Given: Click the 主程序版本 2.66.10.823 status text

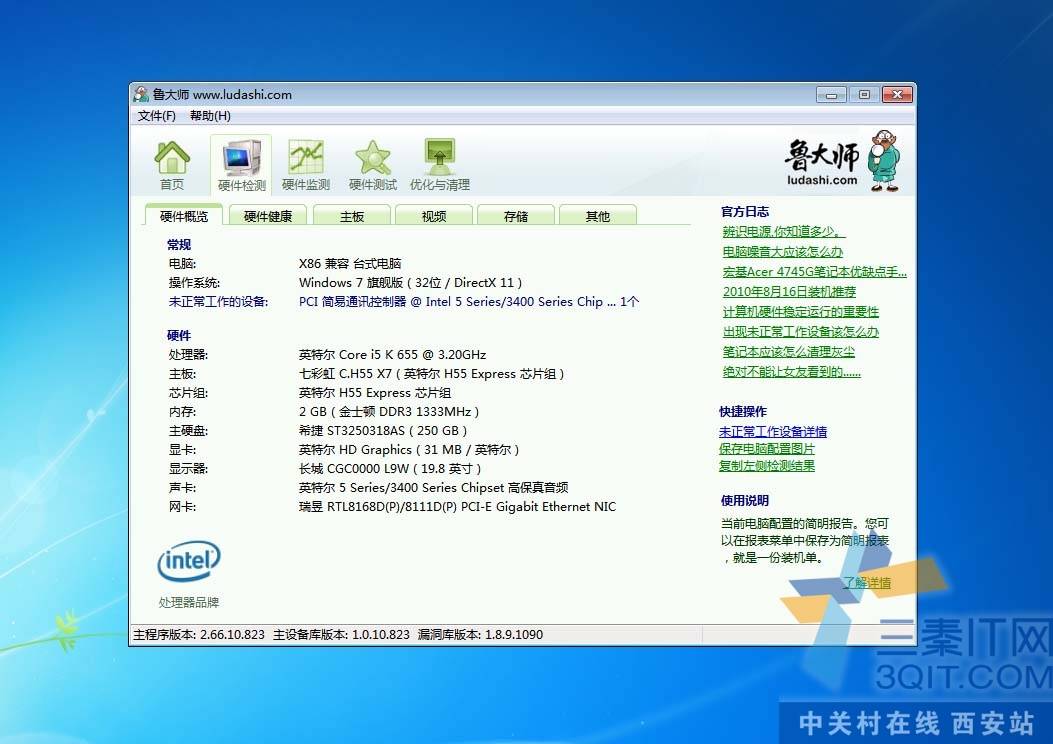Looking at the screenshot, I should 199,635.
